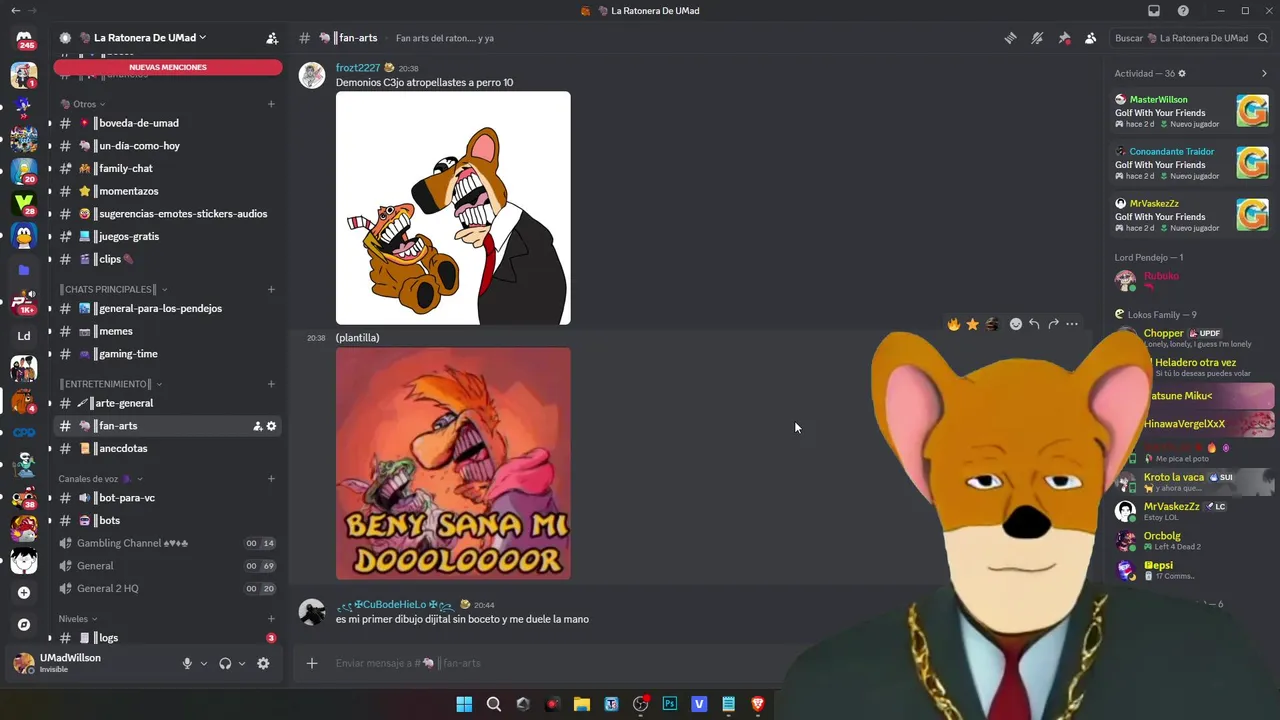Open Direct Messages home icon
The width and height of the screenshot is (1280, 720).
point(24,40)
